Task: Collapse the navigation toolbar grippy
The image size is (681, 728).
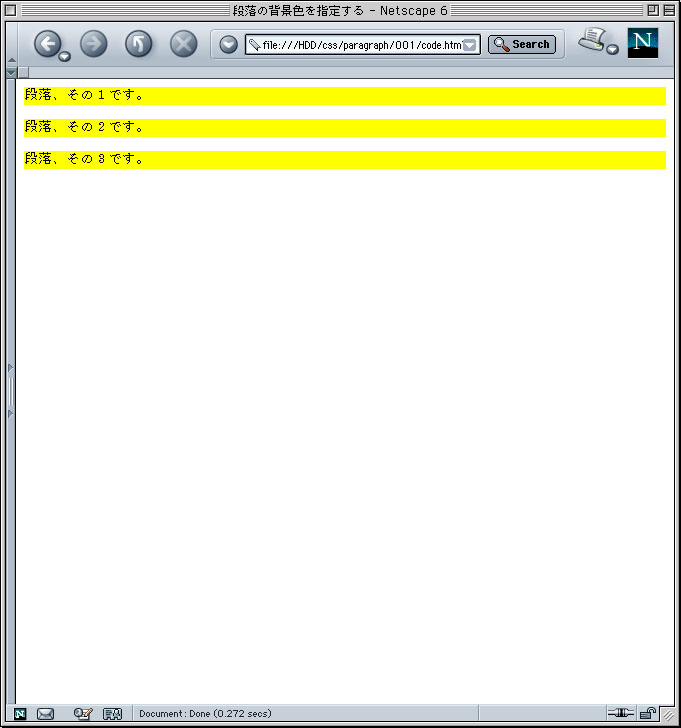Action: coord(12,60)
